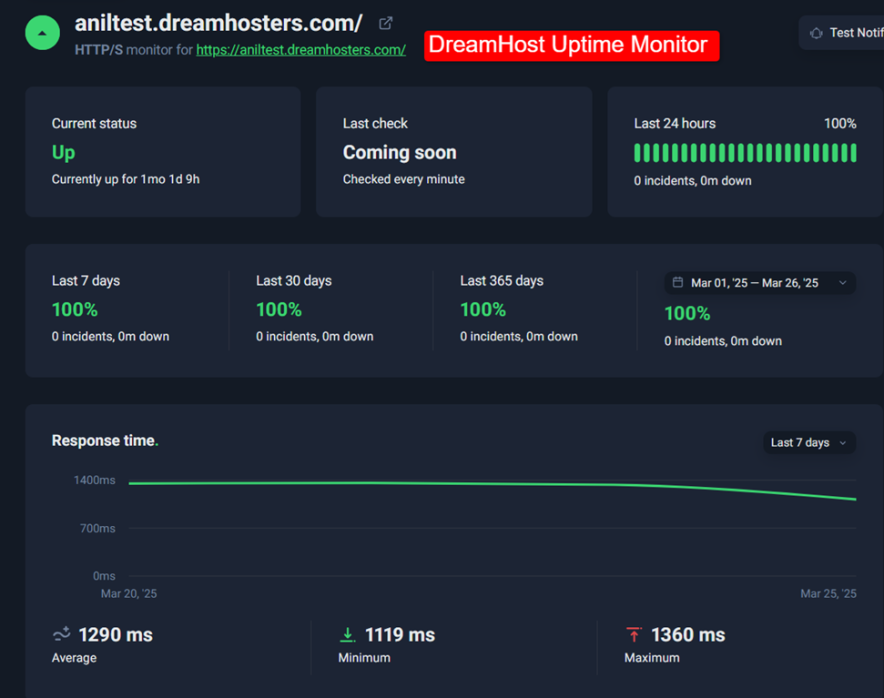Viewport: 884px width, 698px height.
Task: Click the chevron in the date range selector
Action: click(x=842, y=283)
